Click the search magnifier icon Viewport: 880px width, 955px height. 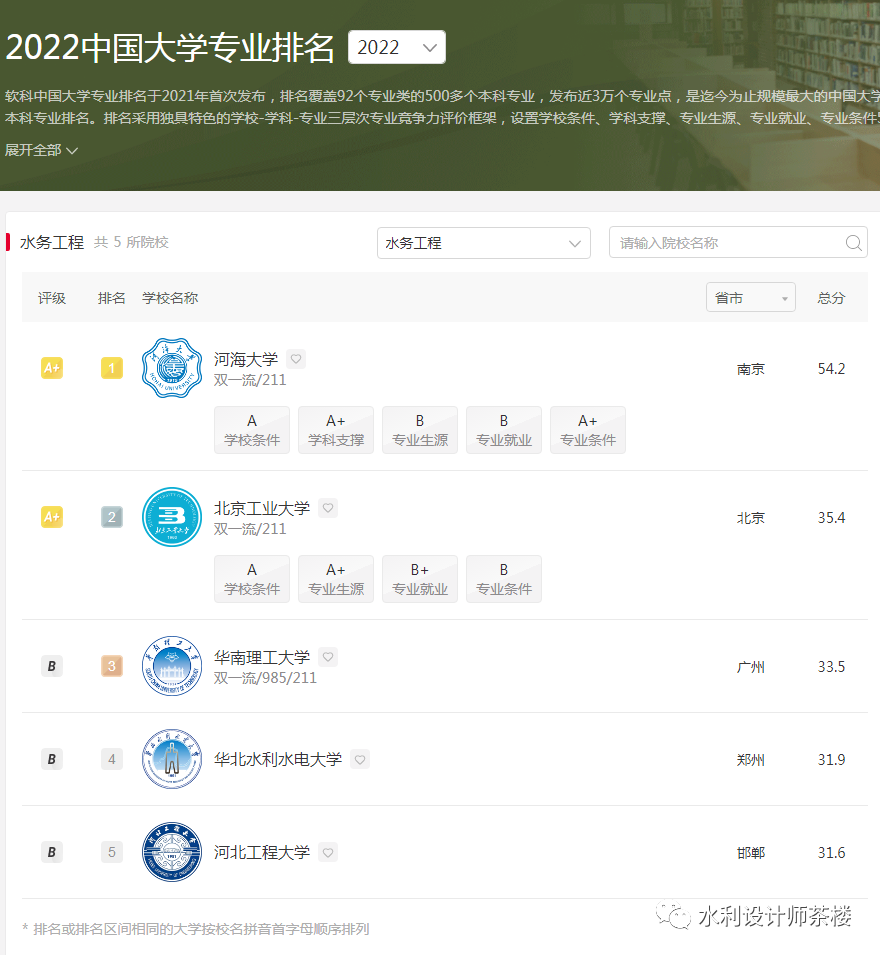pyautogui.click(x=853, y=243)
